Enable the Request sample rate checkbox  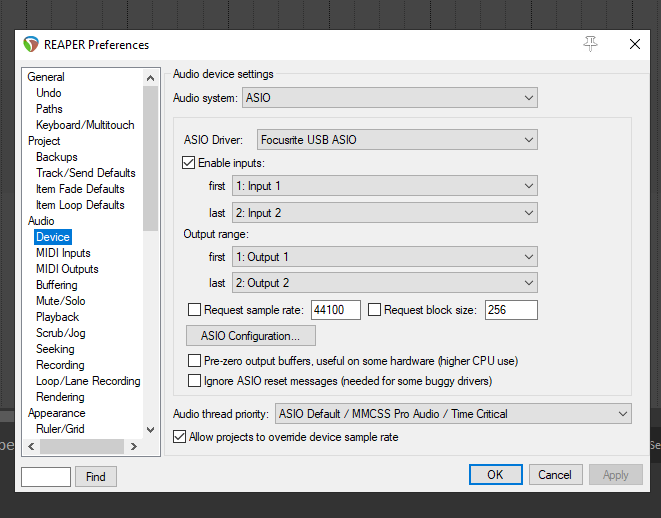click(x=195, y=310)
